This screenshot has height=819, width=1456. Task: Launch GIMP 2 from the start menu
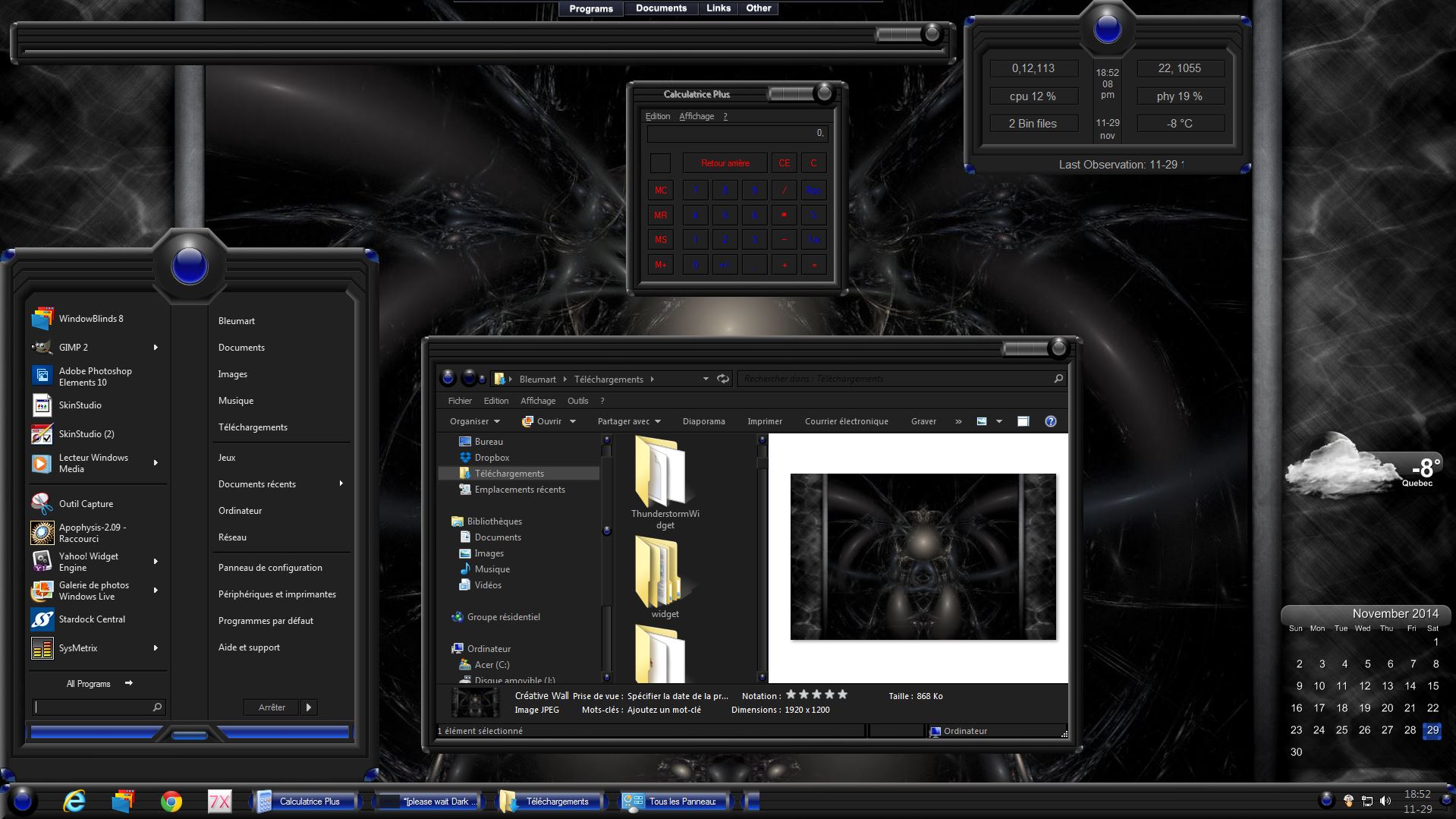tap(90, 347)
